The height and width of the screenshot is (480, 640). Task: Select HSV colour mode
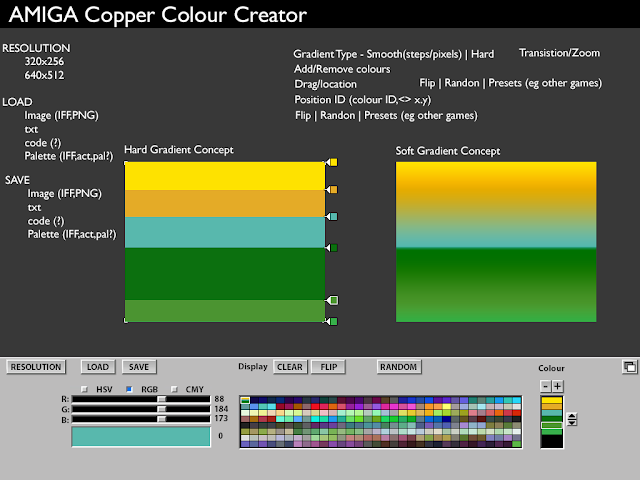tap(84, 389)
